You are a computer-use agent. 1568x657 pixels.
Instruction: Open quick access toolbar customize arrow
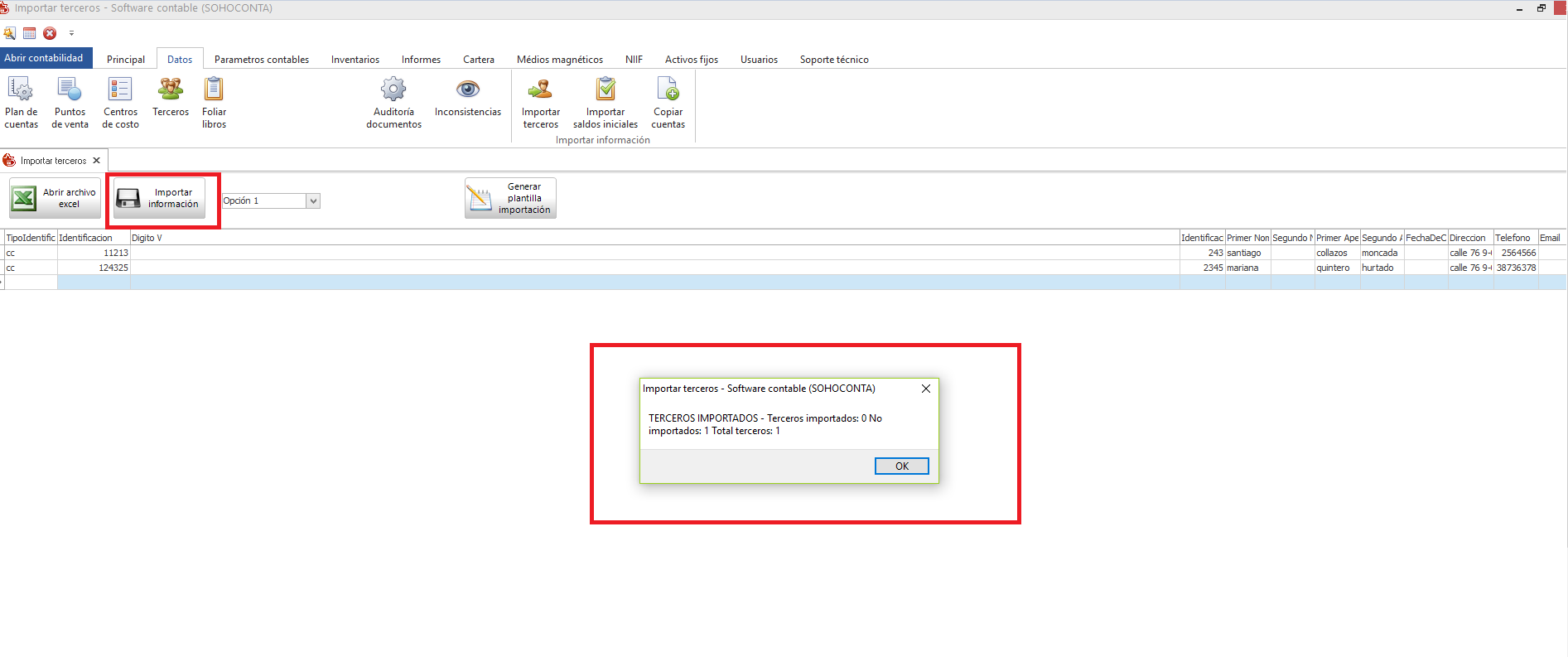tap(71, 34)
